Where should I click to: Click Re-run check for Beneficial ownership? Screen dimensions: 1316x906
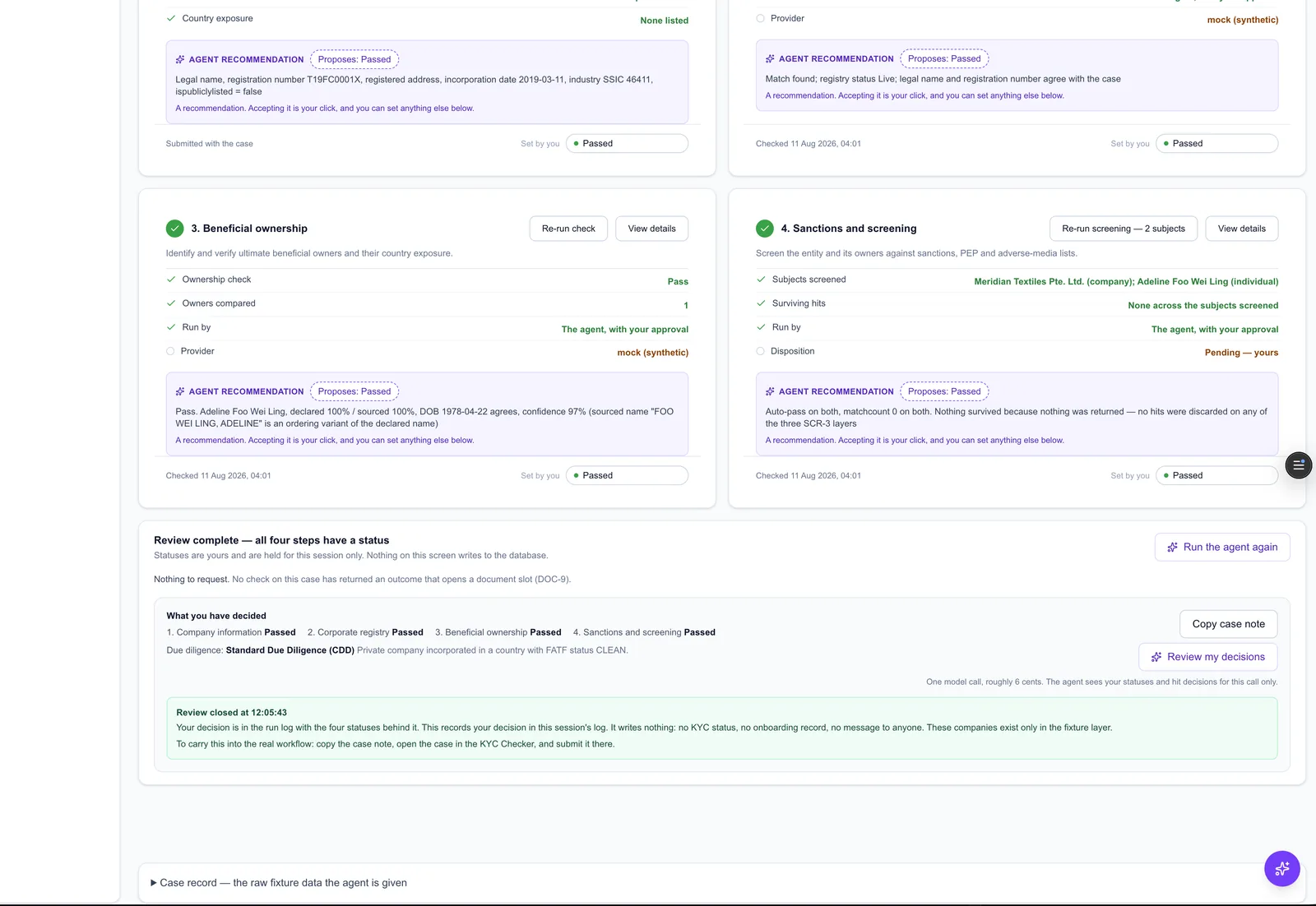pos(568,229)
